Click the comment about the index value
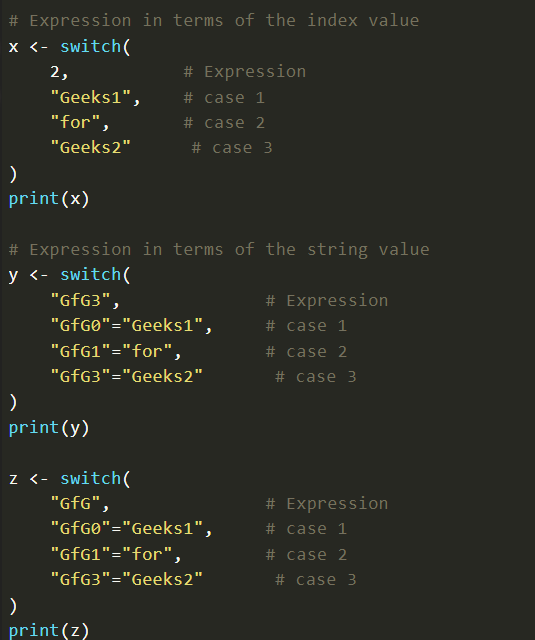 214,21
